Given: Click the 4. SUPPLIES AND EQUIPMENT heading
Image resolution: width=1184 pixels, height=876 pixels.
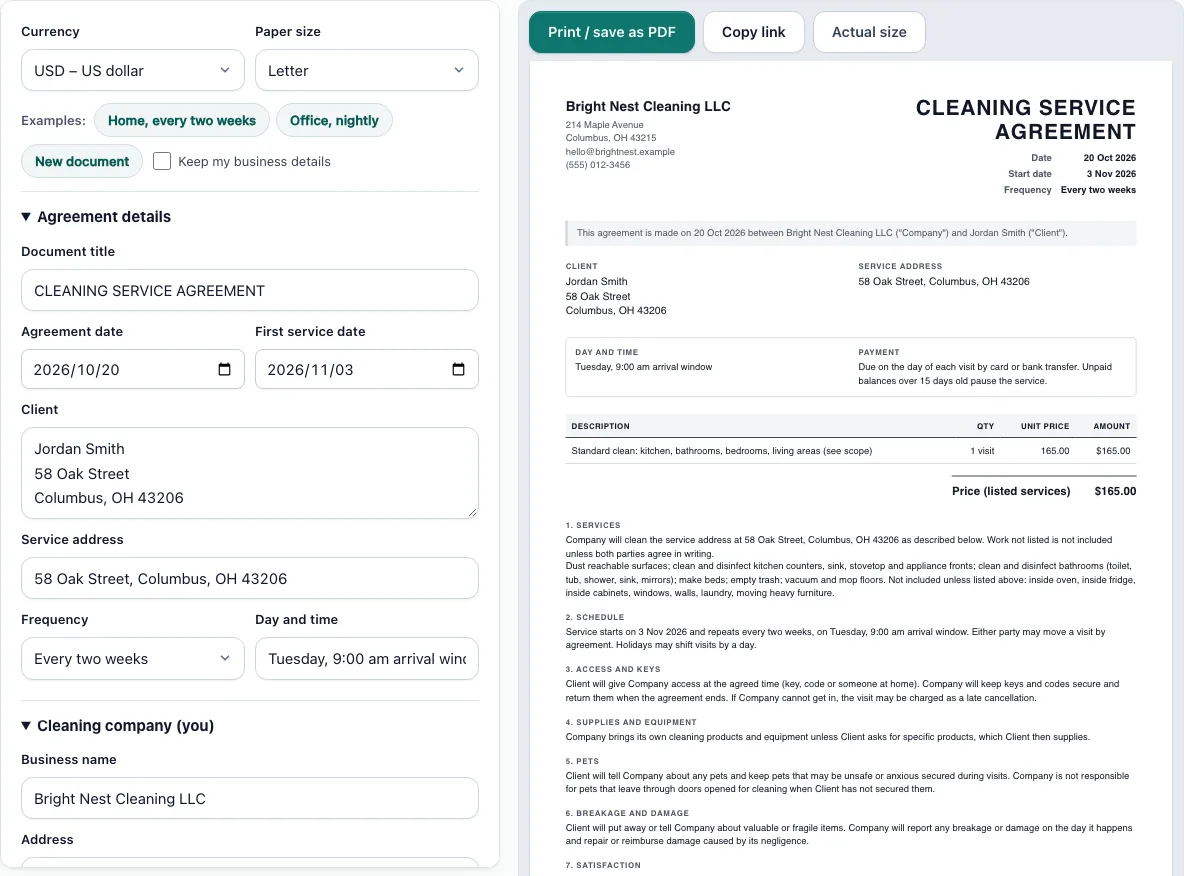Looking at the screenshot, I should tap(631, 722).
